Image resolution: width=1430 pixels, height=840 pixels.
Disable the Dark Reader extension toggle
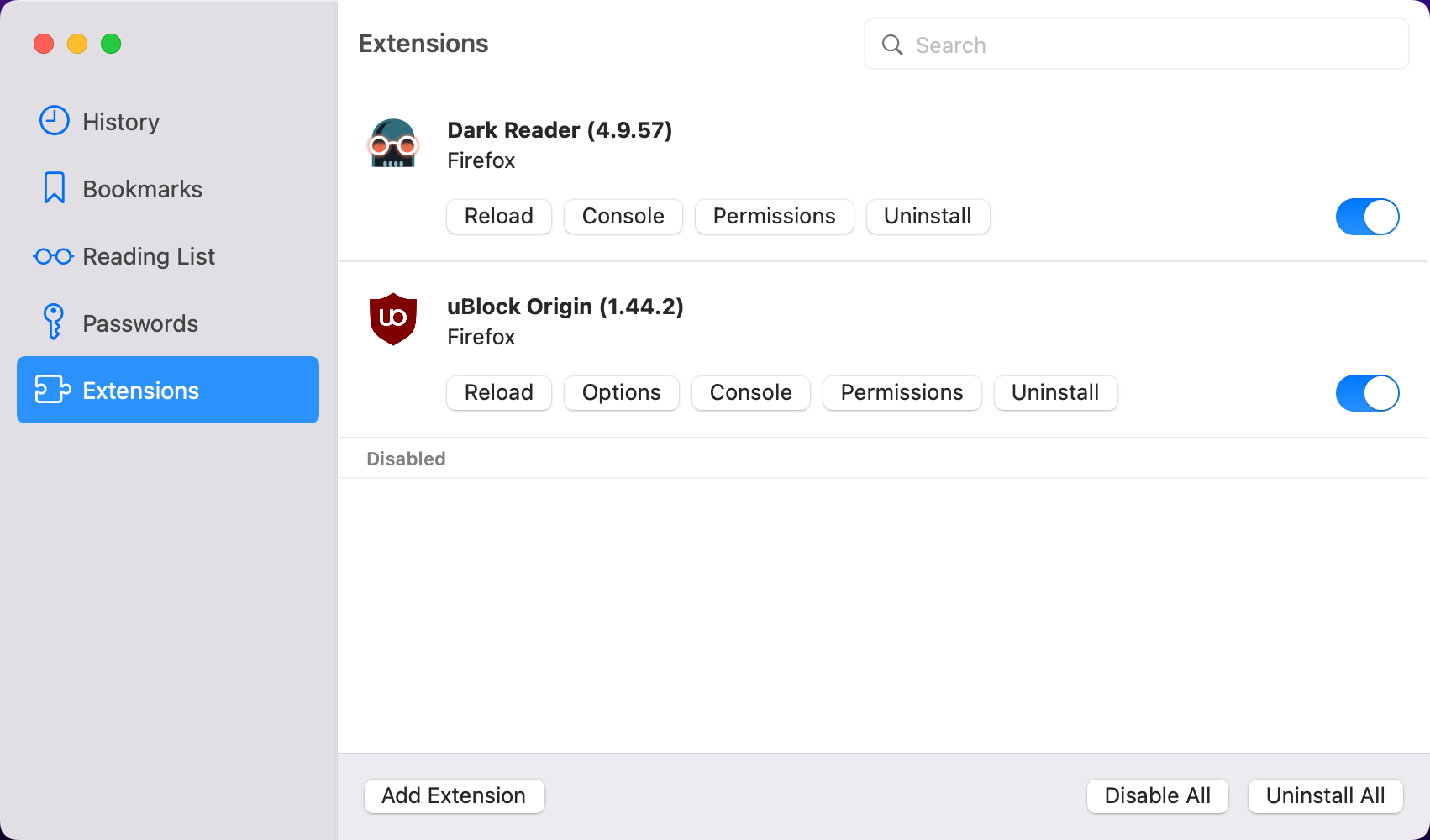(x=1367, y=216)
